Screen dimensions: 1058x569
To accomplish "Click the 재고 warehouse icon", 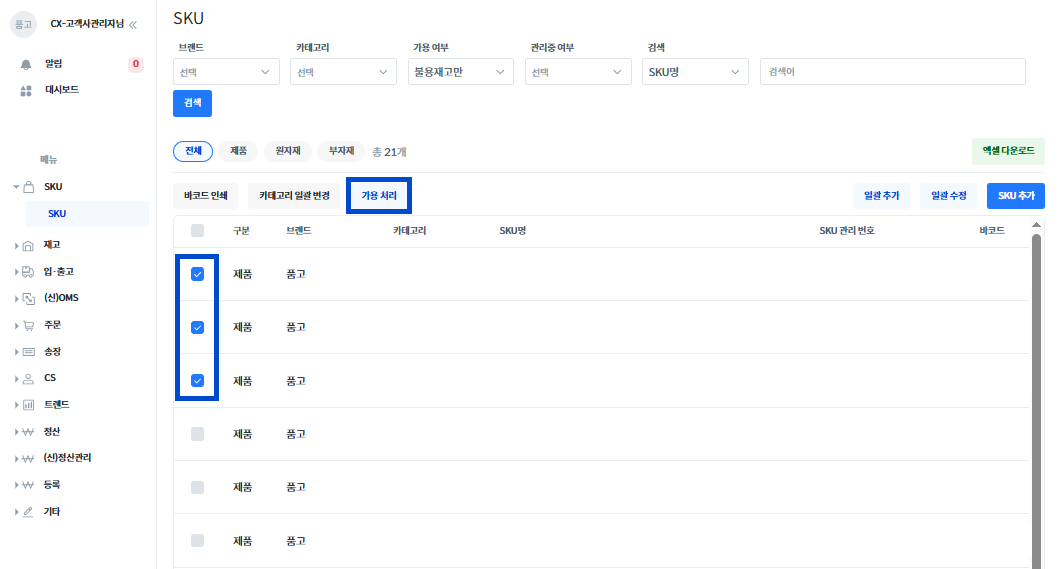I will click(x=28, y=245).
